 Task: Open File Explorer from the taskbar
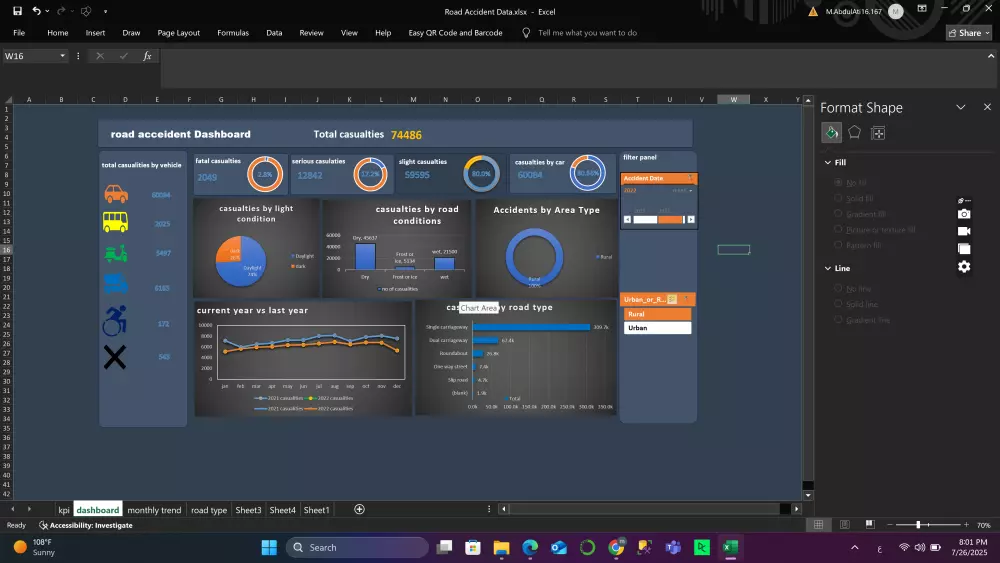tap(501, 547)
